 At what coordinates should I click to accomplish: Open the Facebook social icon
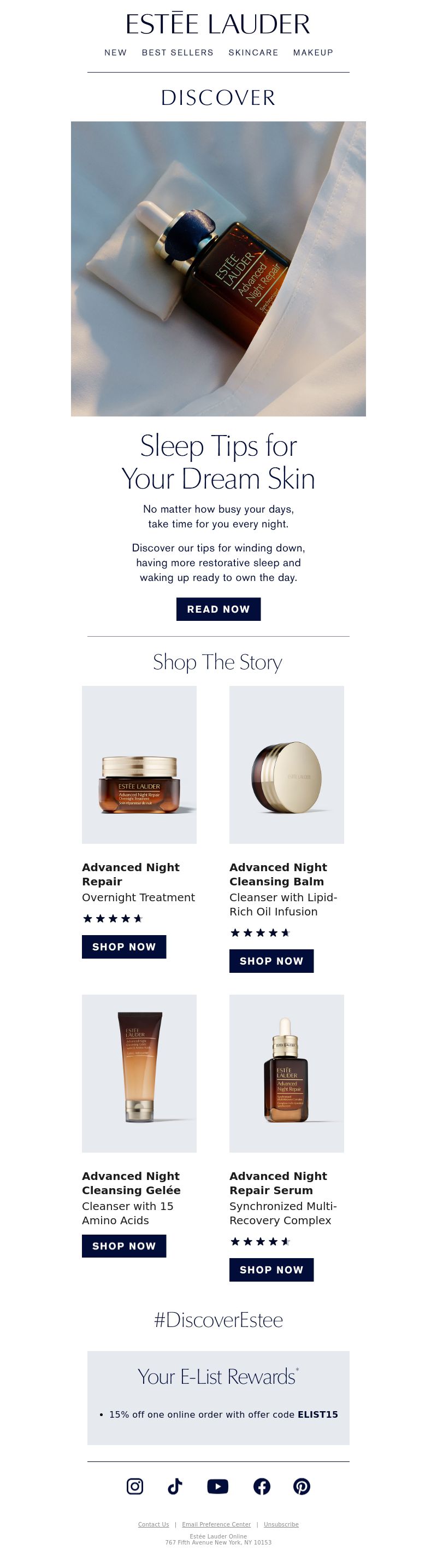[262, 1486]
